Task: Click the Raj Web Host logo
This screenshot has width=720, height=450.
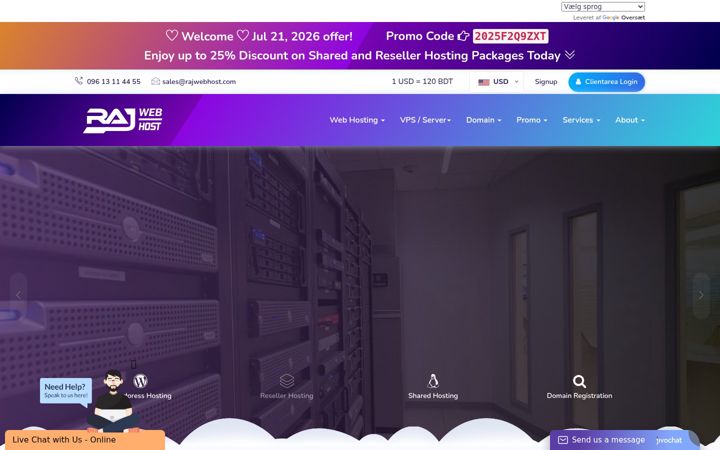Action: point(123,120)
